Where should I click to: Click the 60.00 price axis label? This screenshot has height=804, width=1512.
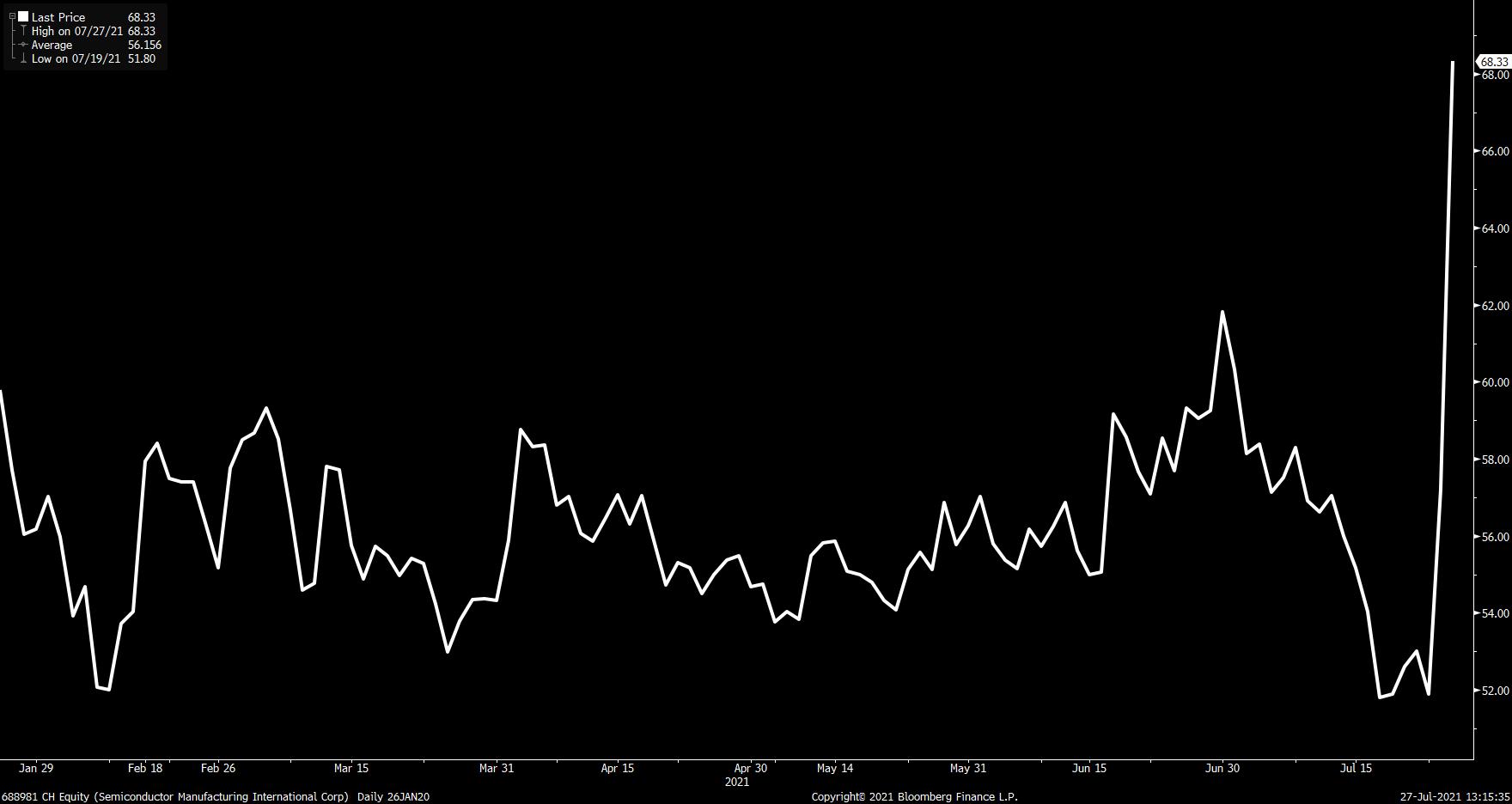tap(1495, 383)
